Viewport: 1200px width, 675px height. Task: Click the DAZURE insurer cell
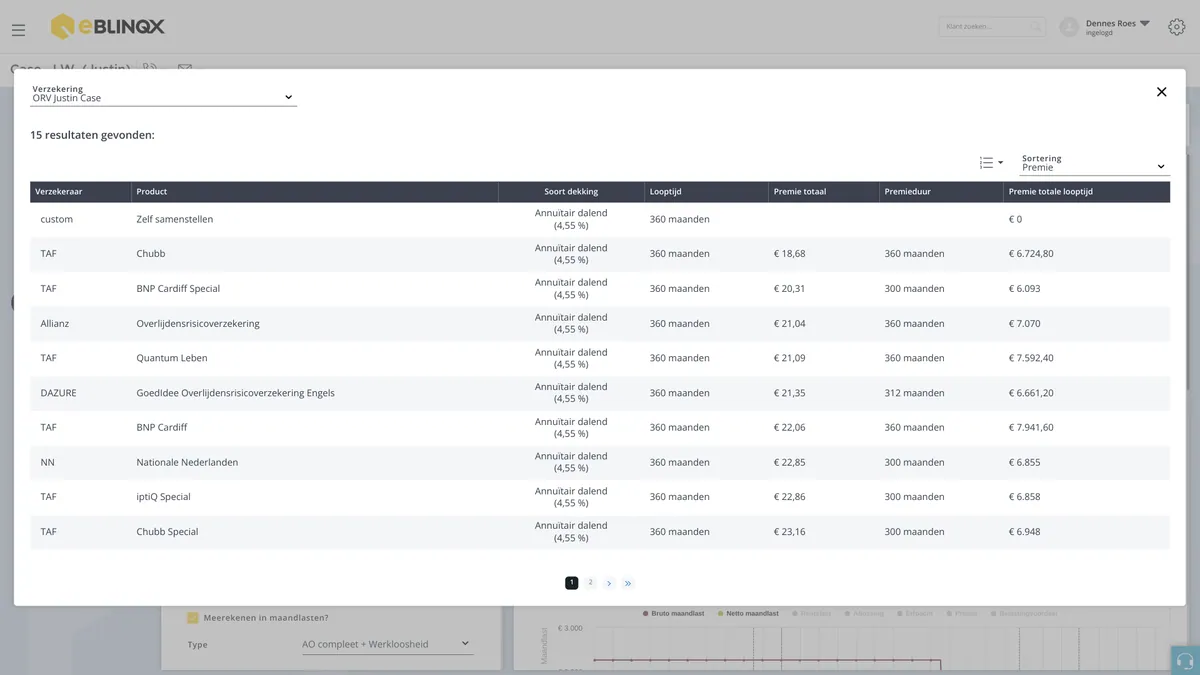point(58,393)
